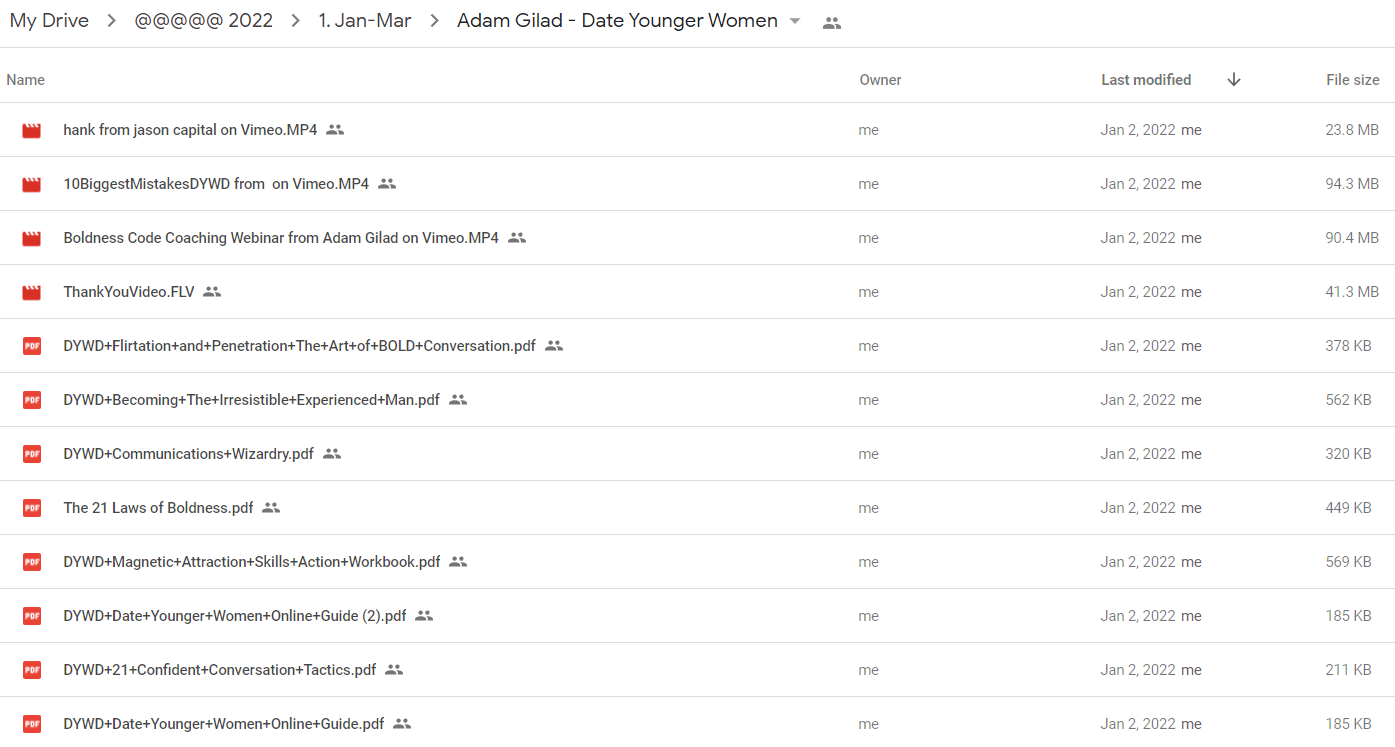Click the 449 KB file size value
Viewport: 1395px width, 747px height.
1348,508
